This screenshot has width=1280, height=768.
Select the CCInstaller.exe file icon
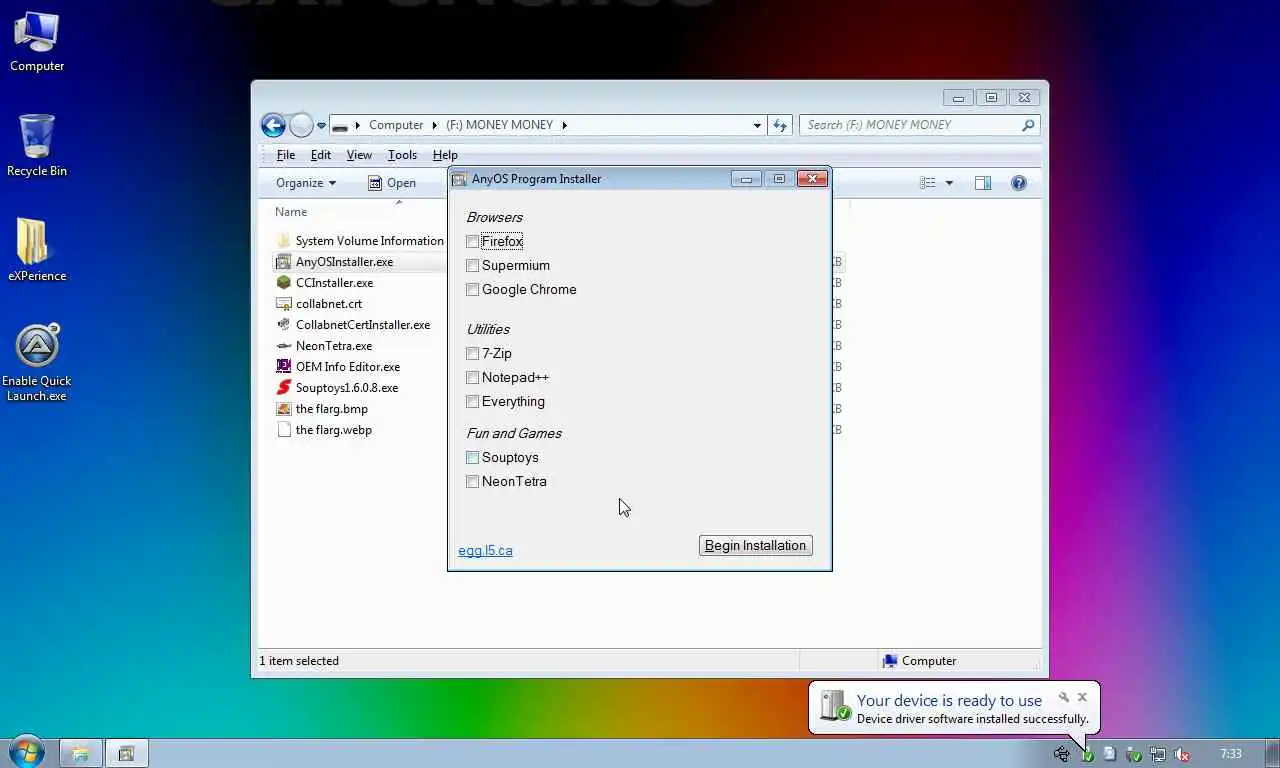point(284,283)
